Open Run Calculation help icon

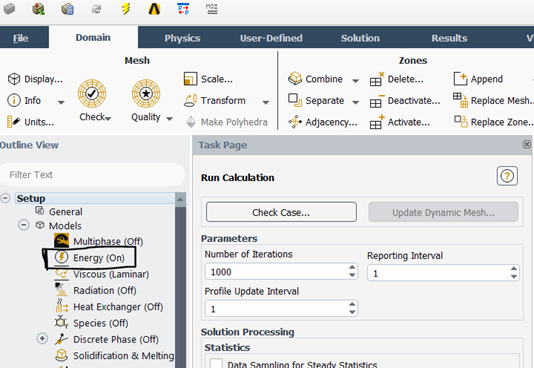click(x=507, y=176)
